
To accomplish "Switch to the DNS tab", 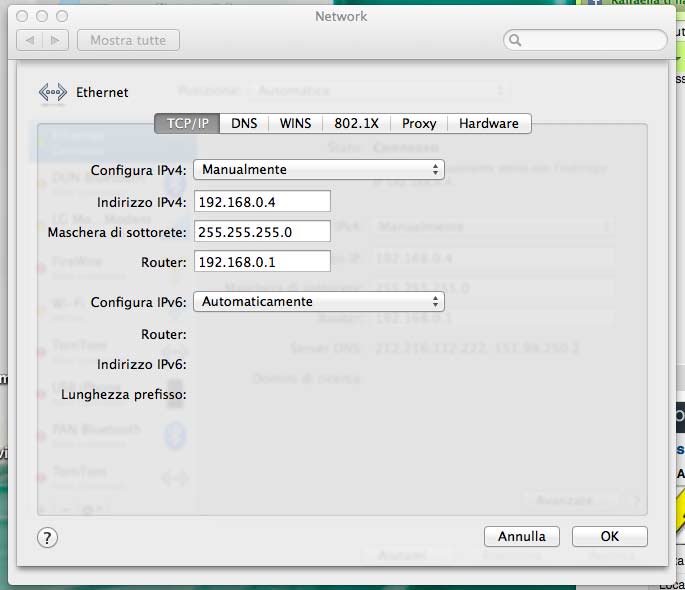I will pyautogui.click(x=244, y=123).
